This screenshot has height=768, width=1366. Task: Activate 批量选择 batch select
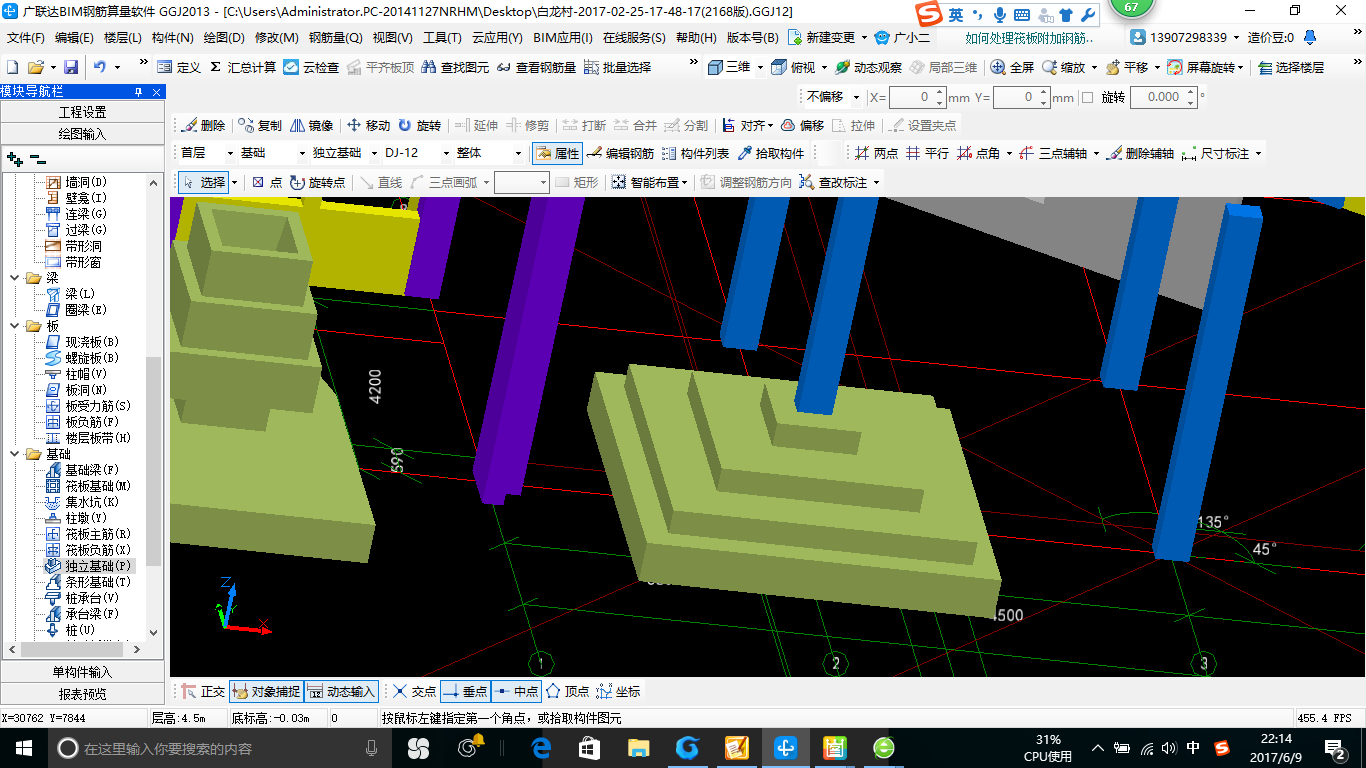(617, 67)
